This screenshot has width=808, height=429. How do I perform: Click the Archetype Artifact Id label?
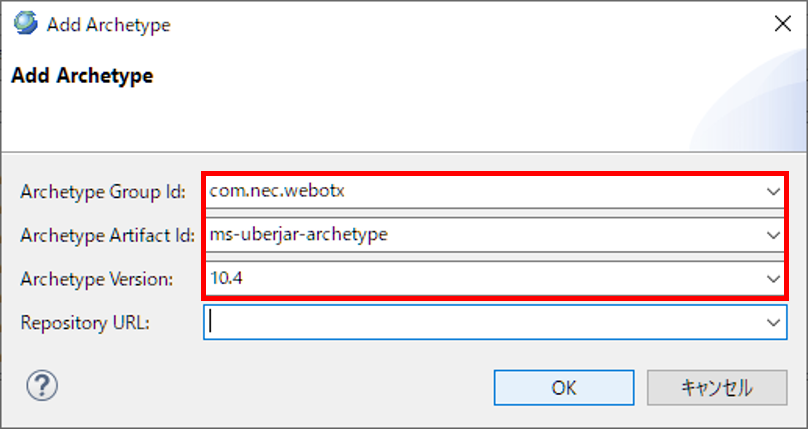click(108, 235)
